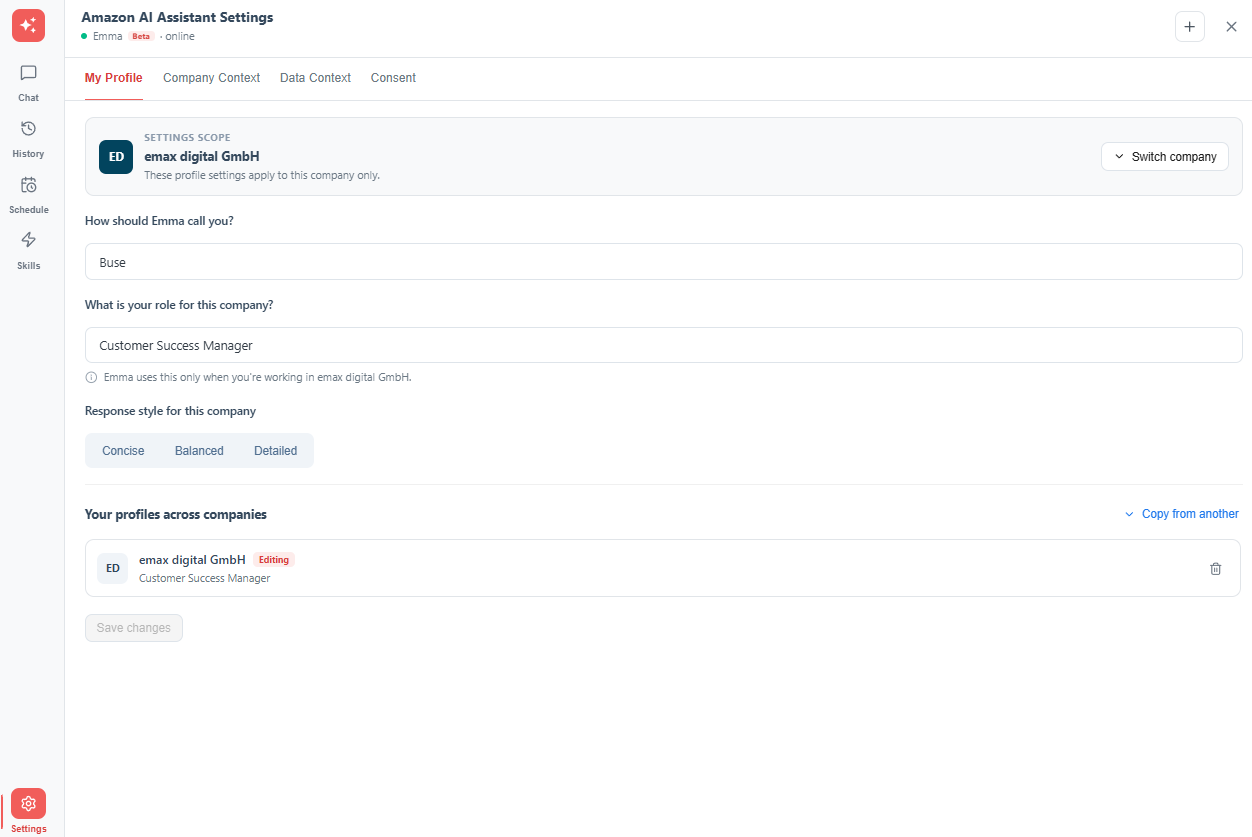Open the History section in sidebar
The image size is (1252, 837).
(x=28, y=139)
